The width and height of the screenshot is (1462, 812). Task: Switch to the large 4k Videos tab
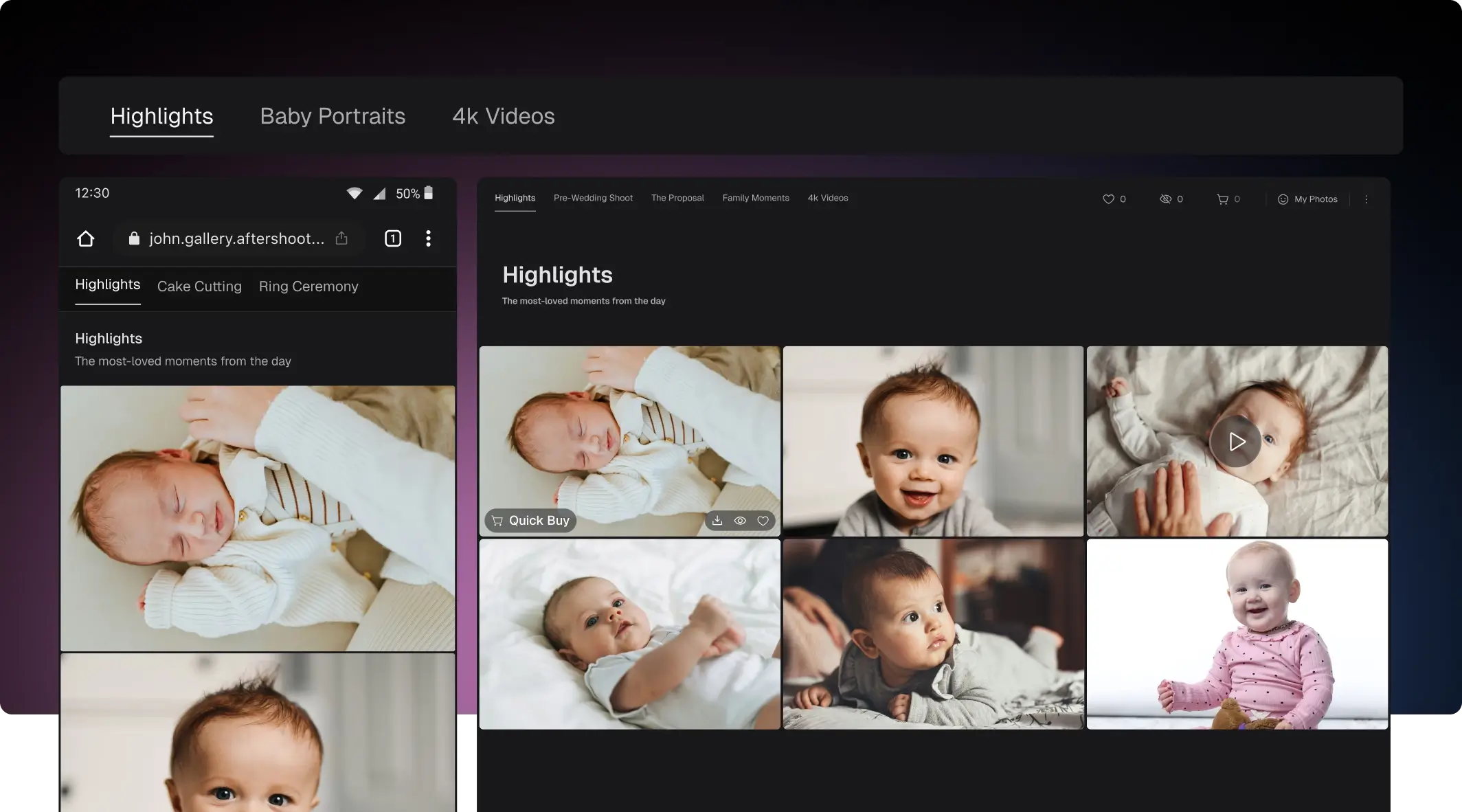click(x=503, y=116)
